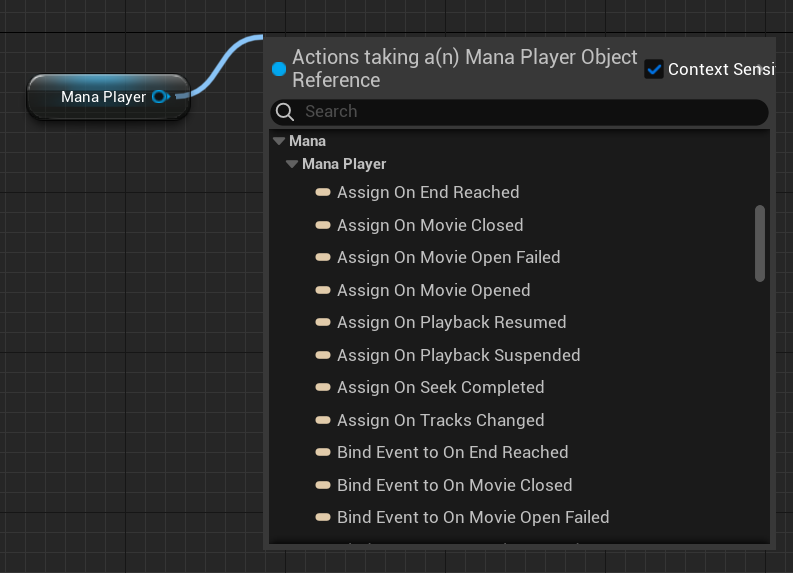
Task: Click the search magnifier icon
Action: pyautogui.click(x=285, y=112)
